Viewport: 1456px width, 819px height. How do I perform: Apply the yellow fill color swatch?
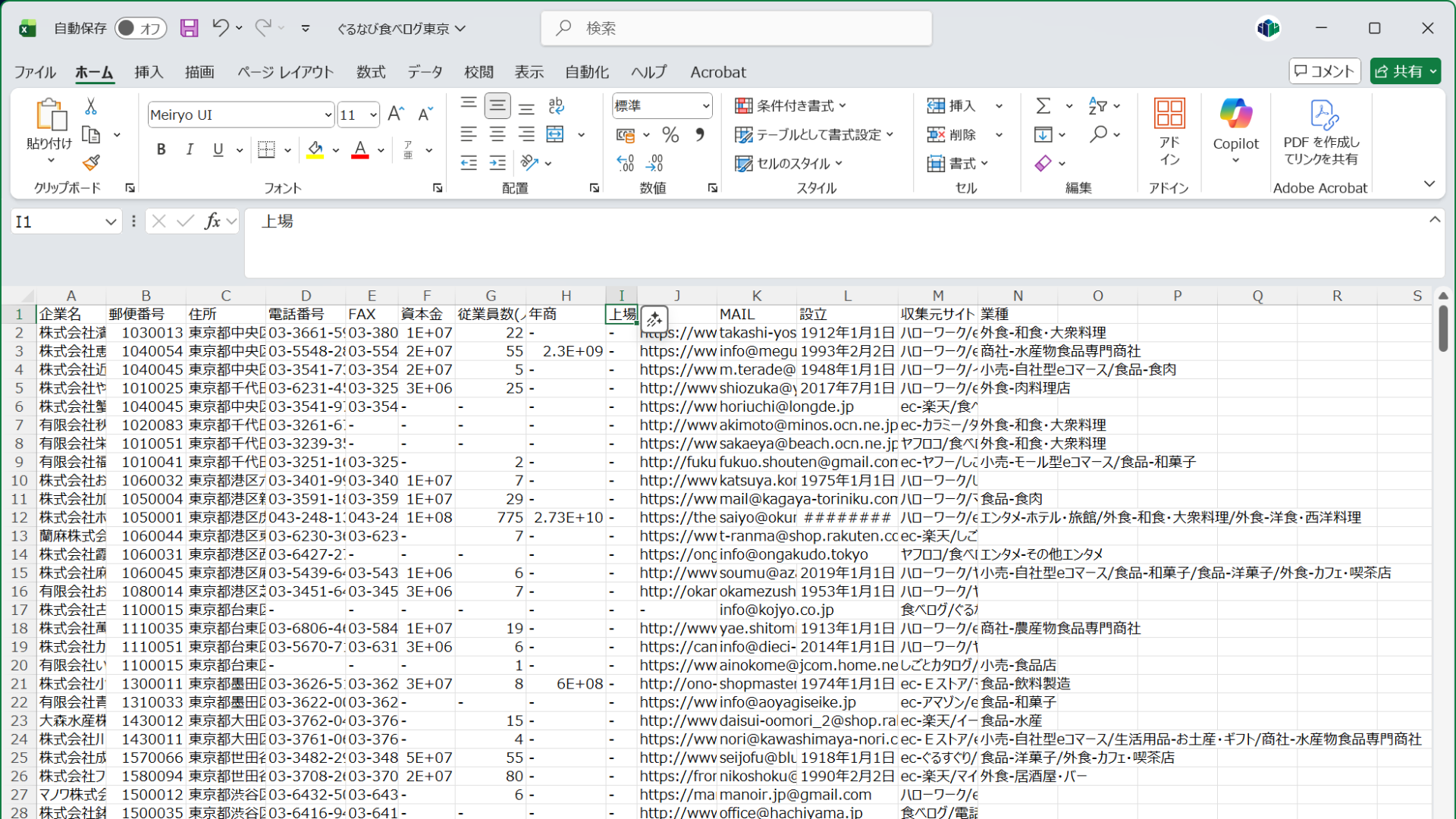tap(315, 150)
